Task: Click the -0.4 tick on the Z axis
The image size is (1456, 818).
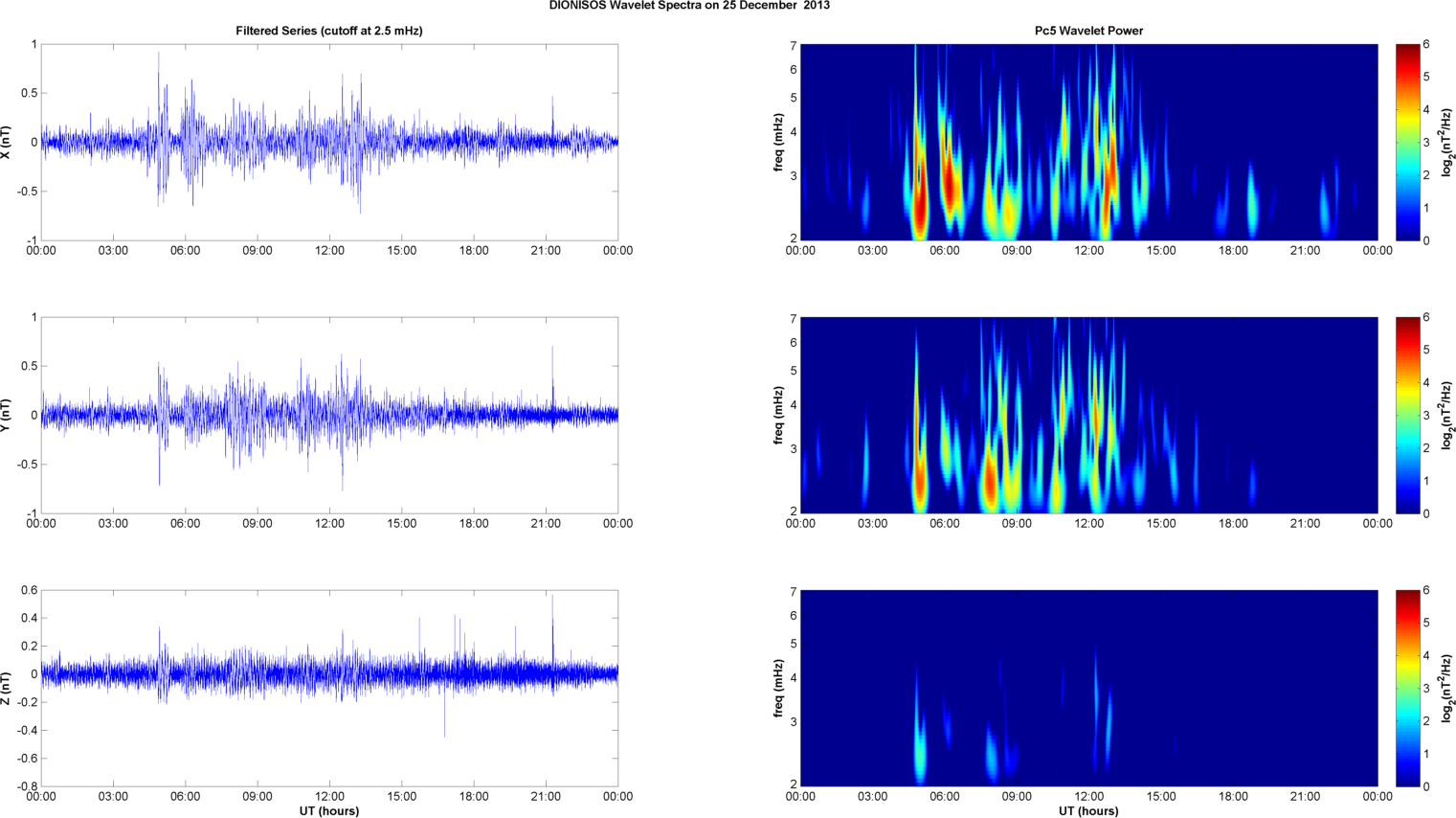Action: point(26,730)
